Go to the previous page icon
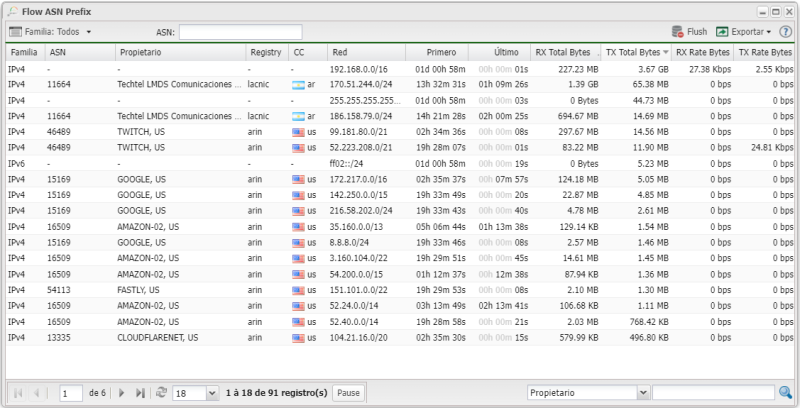The height and width of the screenshot is (408, 800). 36,393
